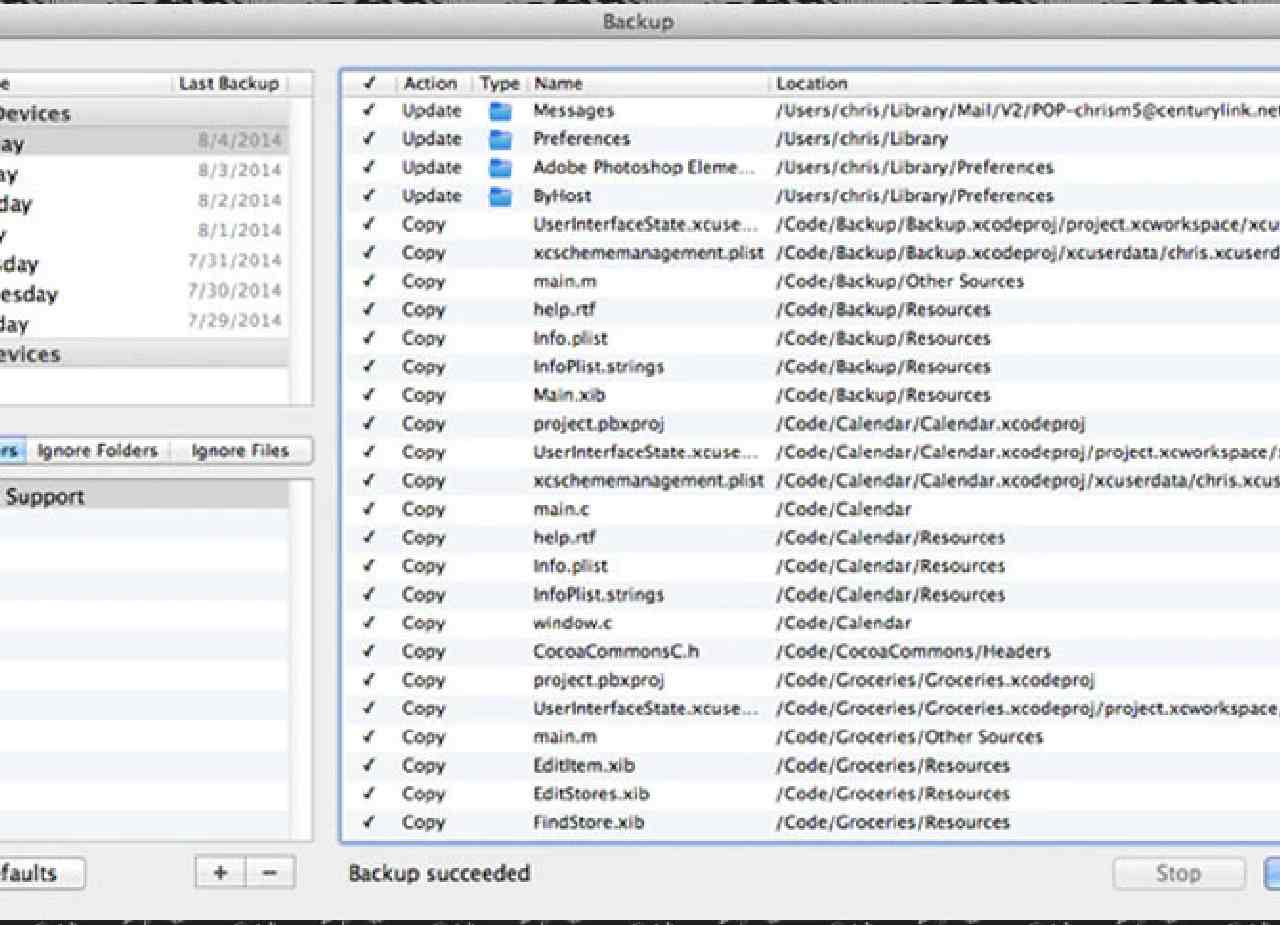Click the checkmark column header
The width and height of the screenshot is (1280, 925).
pos(370,83)
